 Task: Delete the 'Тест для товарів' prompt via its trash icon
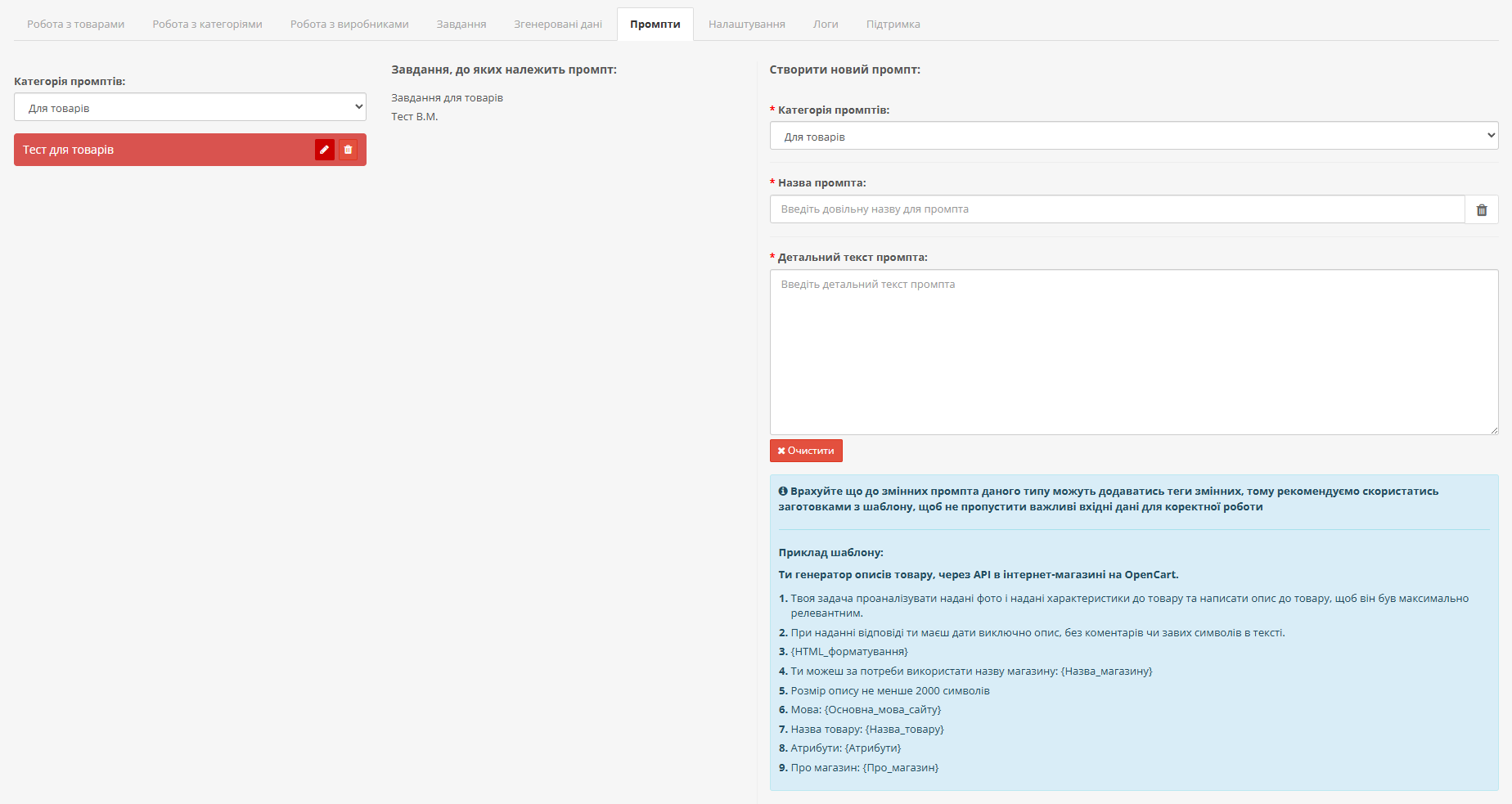(348, 150)
